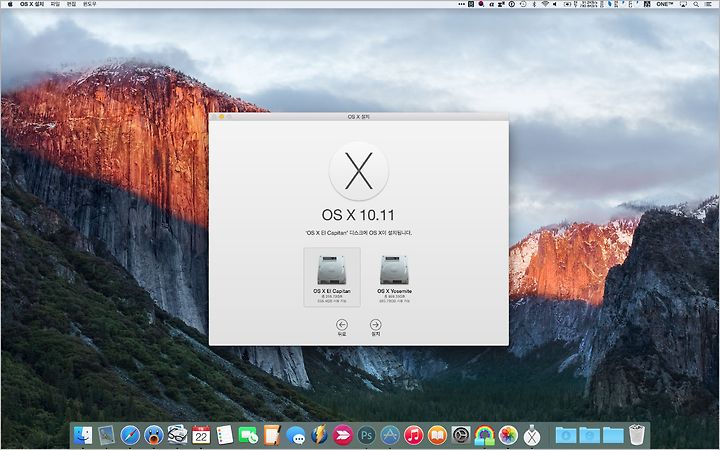Open Calendar showing 22 in the Dock
Image resolution: width=720 pixels, height=450 pixels.
click(x=201, y=435)
